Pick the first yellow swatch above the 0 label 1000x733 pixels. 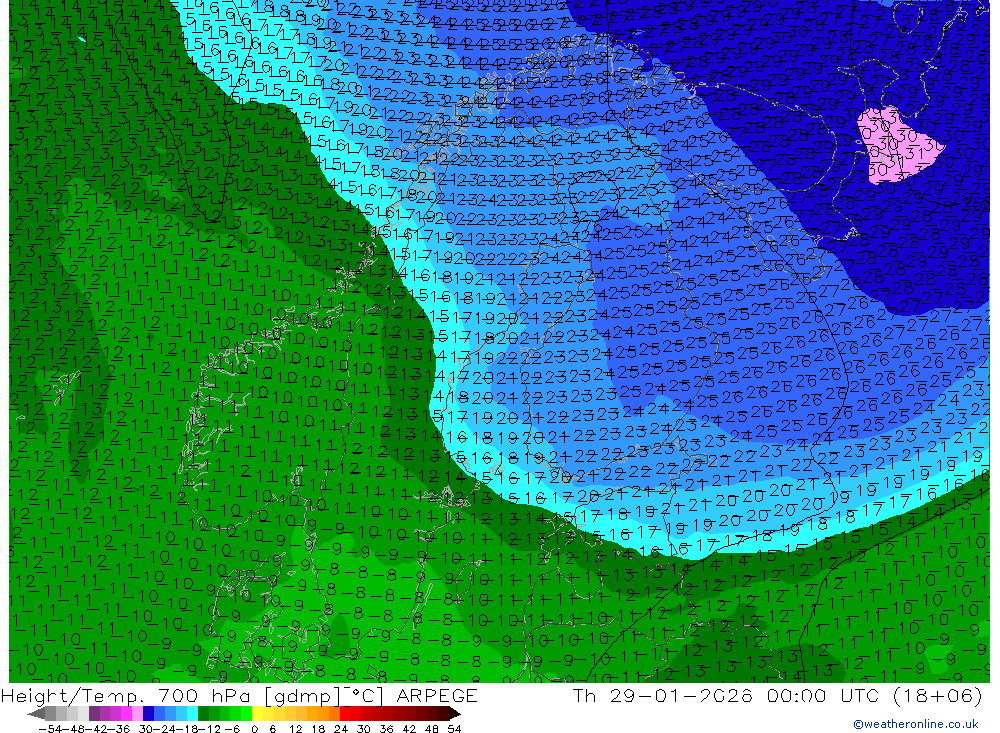coord(257,713)
